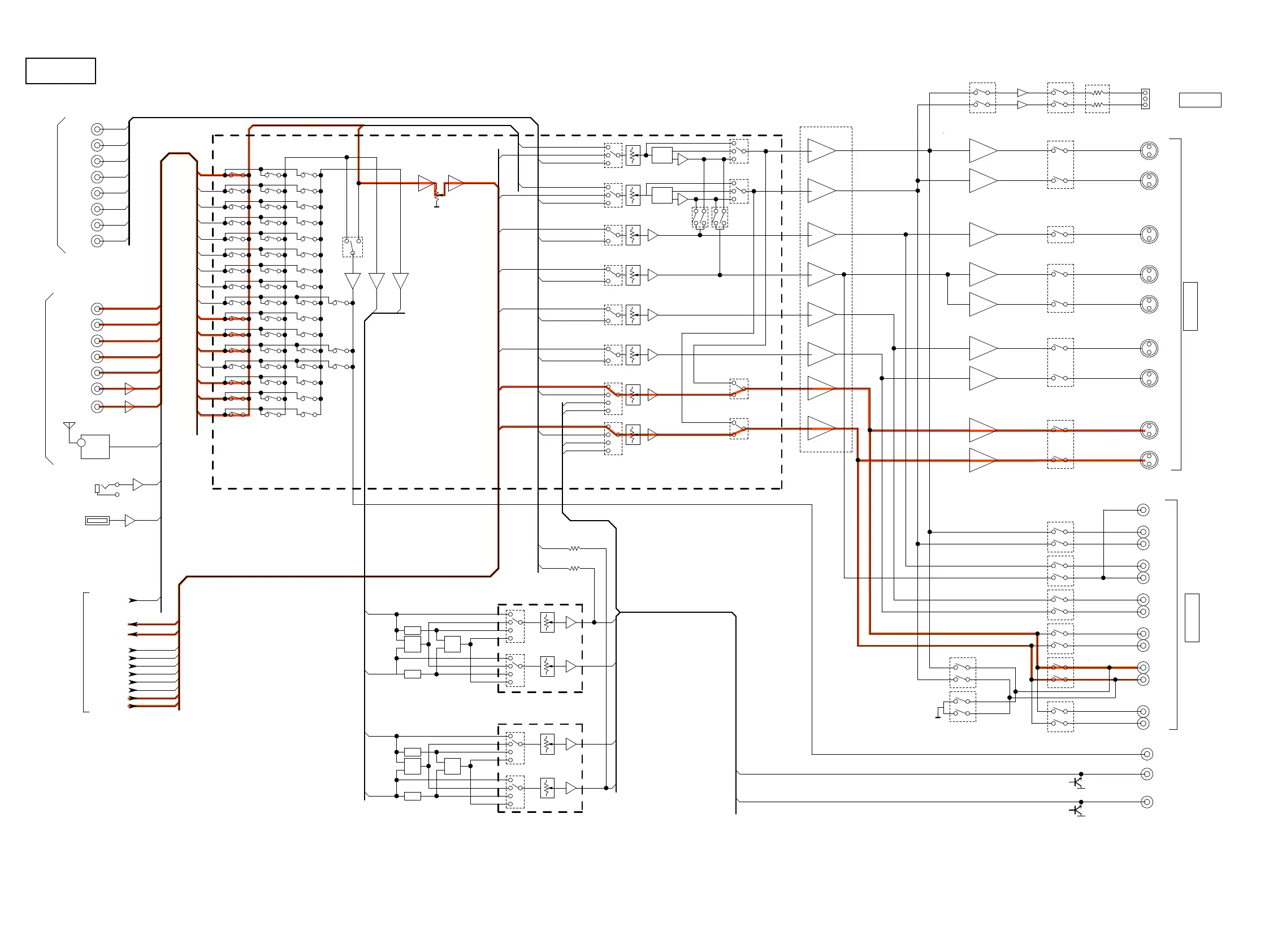Click the ground symbol beside the lower-right switch box
The height and width of the screenshot is (952, 1282).
tap(937, 716)
